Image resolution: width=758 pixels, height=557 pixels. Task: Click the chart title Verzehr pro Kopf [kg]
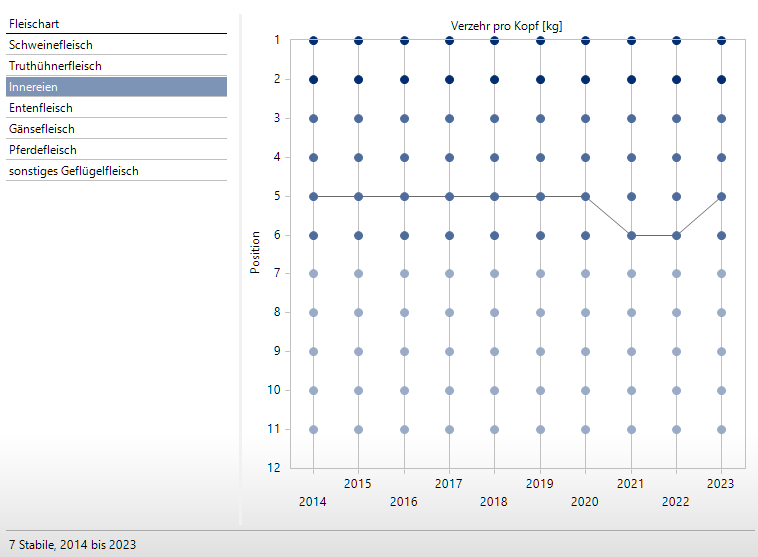pos(506,26)
